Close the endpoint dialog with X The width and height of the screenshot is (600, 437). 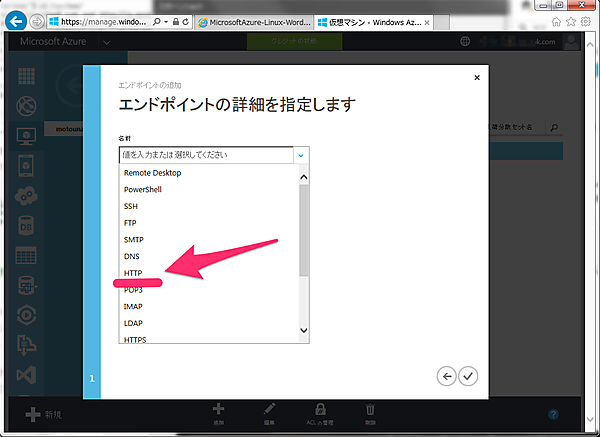tap(476, 77)
